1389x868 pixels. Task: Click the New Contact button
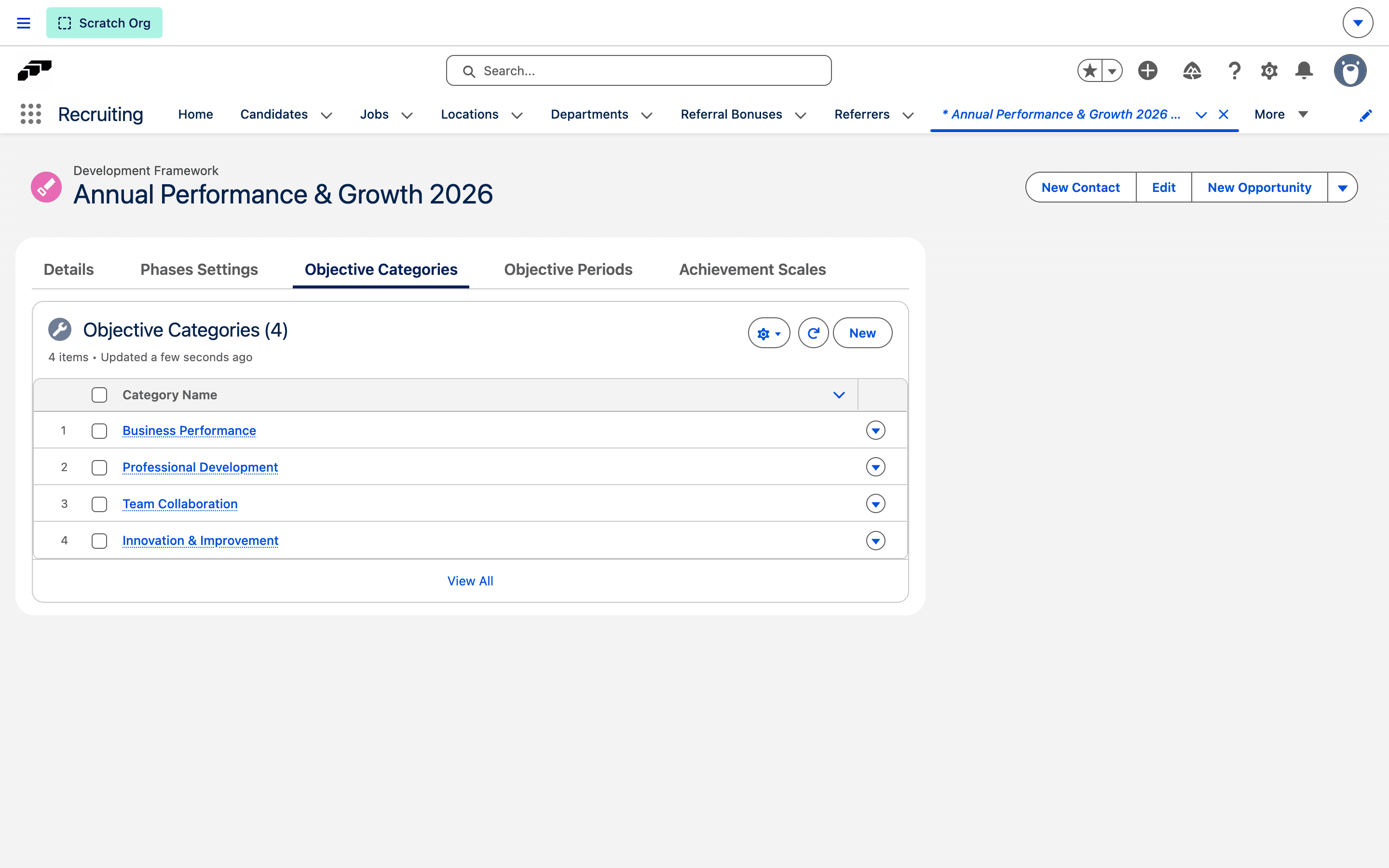pyautogui.click(x=1080, y=187)
